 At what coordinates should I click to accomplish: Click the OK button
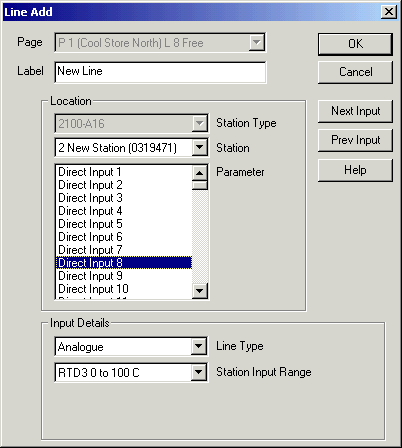point(355,44)
